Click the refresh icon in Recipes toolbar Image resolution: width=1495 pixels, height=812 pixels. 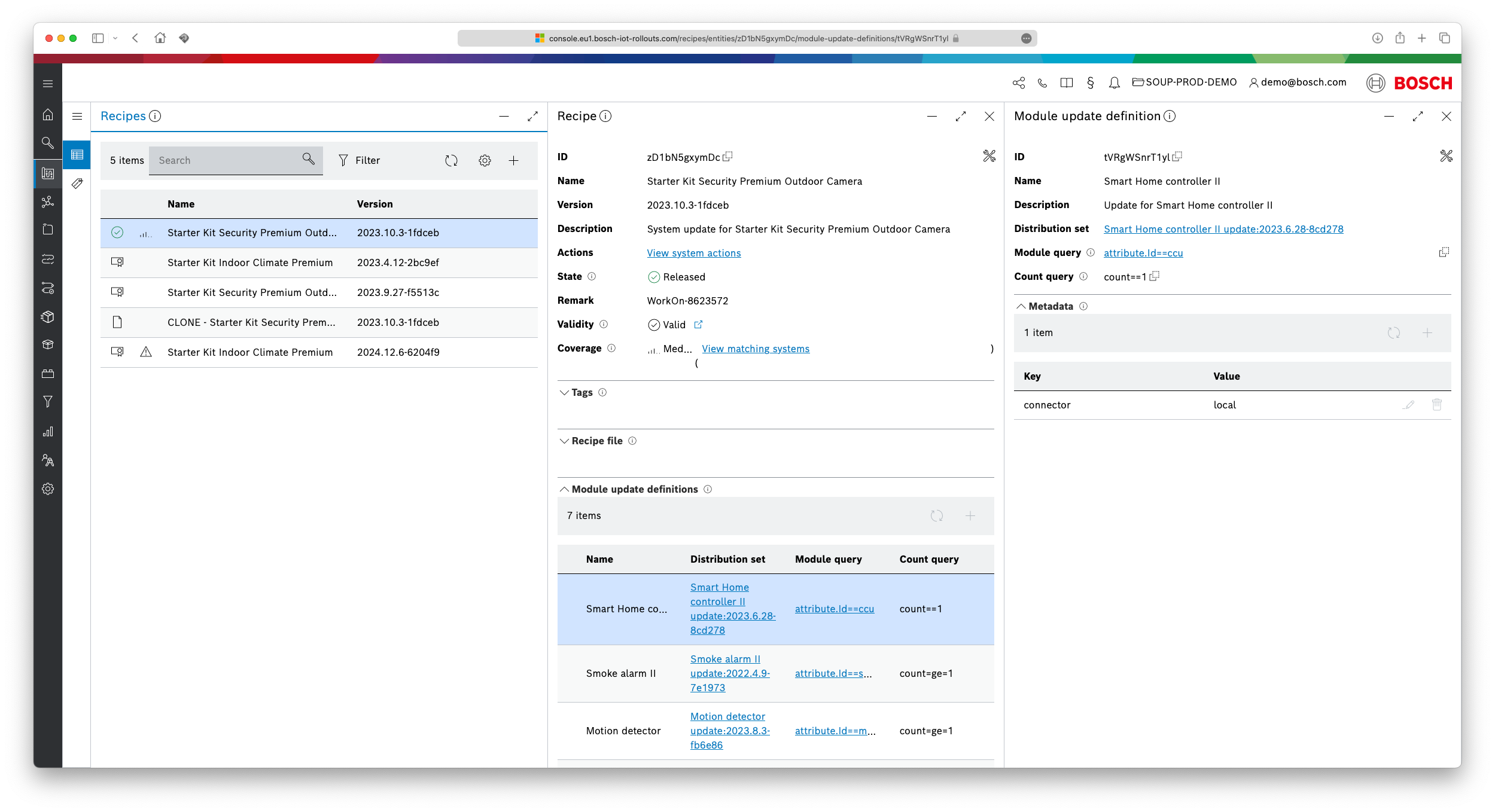coord(451,160)
